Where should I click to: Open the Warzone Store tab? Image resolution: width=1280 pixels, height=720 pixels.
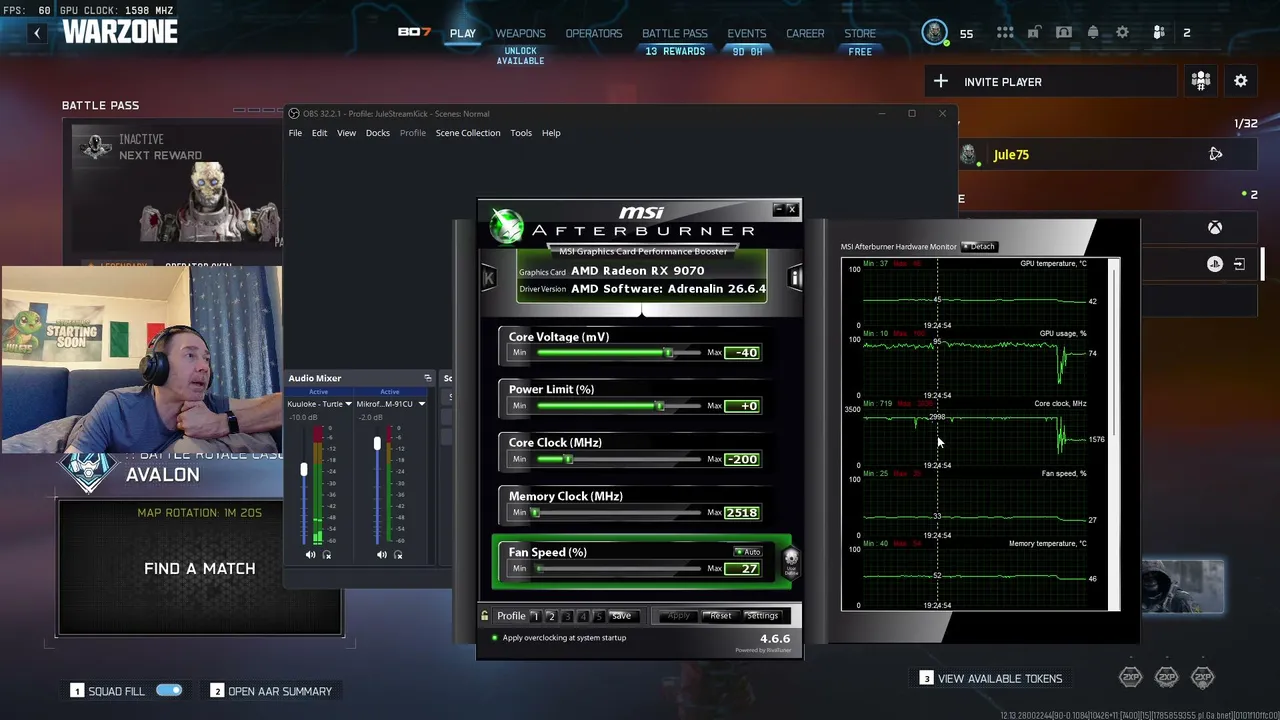pyautogui.click(x=860, y=33)
